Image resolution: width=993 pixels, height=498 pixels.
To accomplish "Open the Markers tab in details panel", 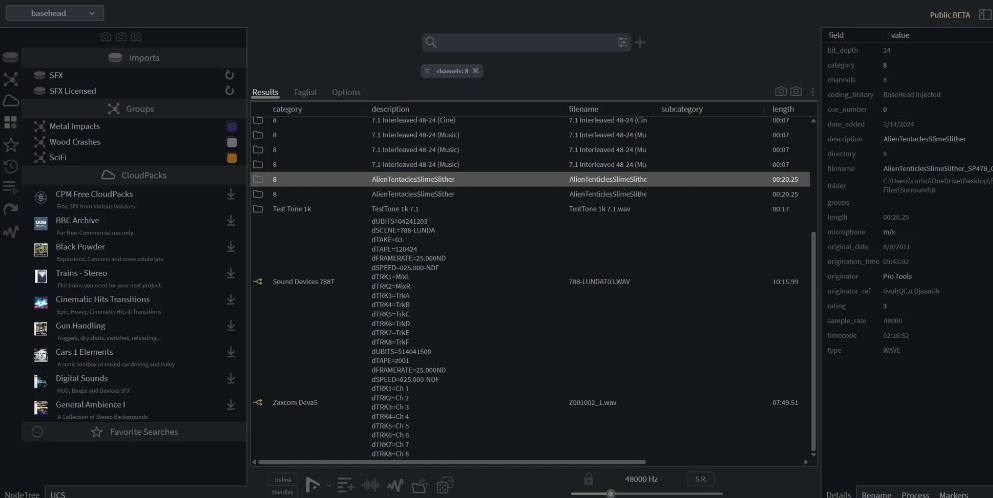I will pyautogui.click(x=953, y=494).
